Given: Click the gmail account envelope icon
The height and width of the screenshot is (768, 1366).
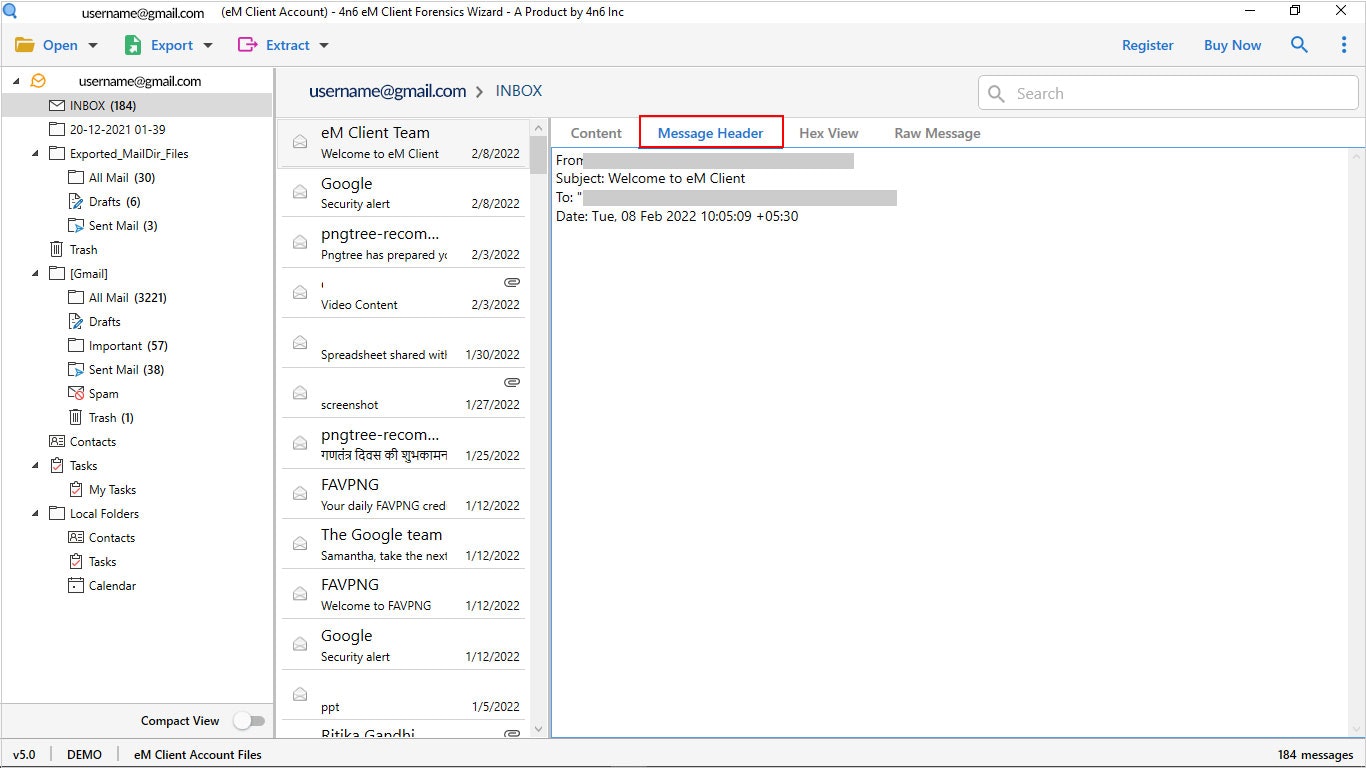Looking at the screenshot, I should pyautogui.click(x=38, y=81).
